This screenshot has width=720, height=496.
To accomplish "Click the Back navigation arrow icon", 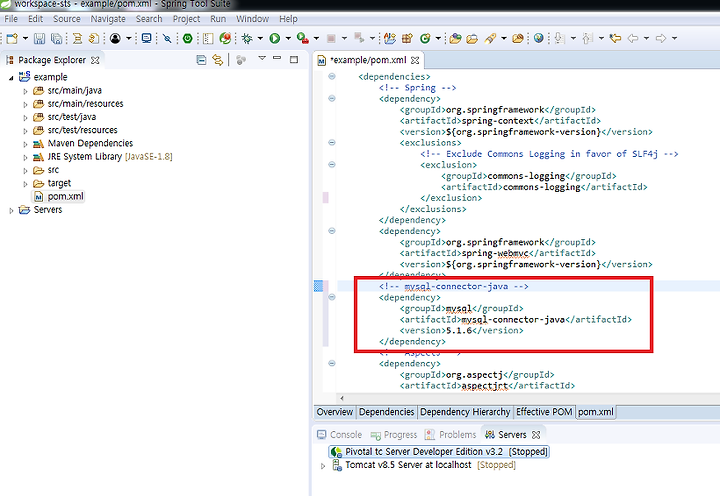I will pos(633,39).
